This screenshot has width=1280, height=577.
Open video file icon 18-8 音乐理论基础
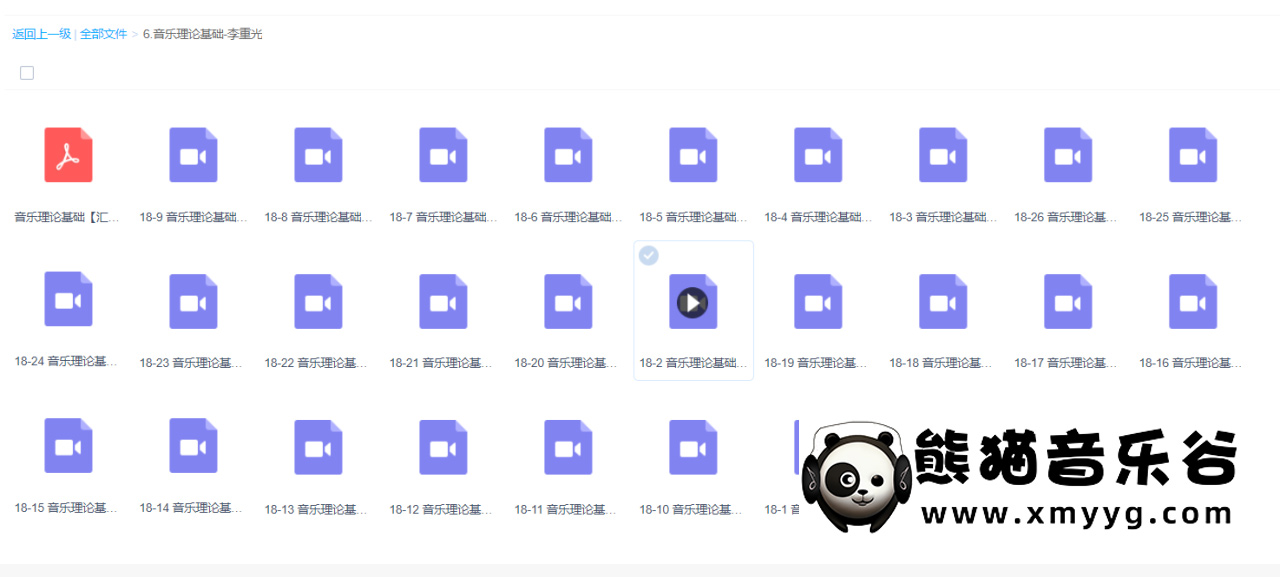coord(318,155)
